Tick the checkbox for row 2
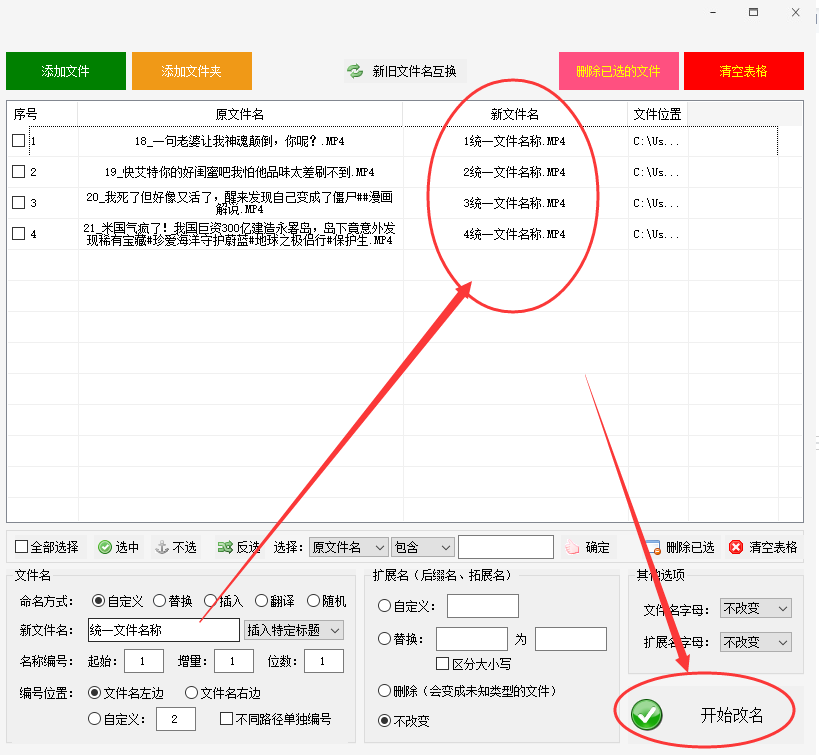Viewport: 819px width, 755px height. pyautogui.click(x=18, y=171)
